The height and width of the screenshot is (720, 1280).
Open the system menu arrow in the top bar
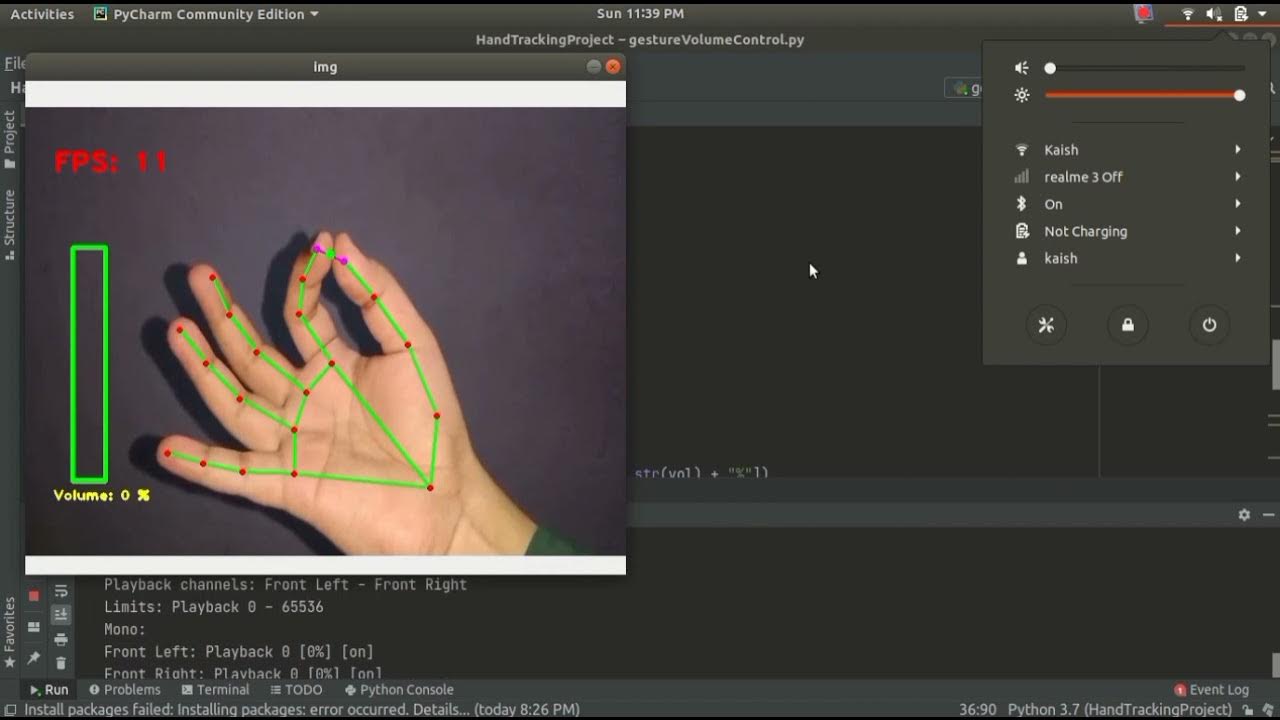[x=1263, y=14]
